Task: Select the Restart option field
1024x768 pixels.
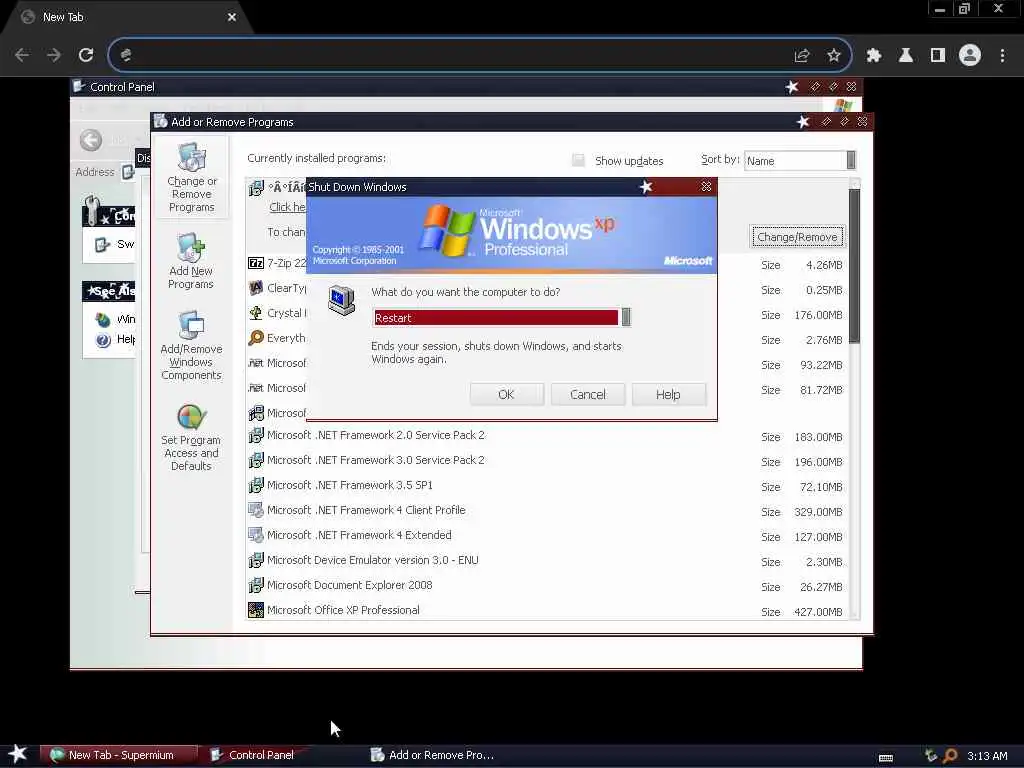Action: point(496,317)
